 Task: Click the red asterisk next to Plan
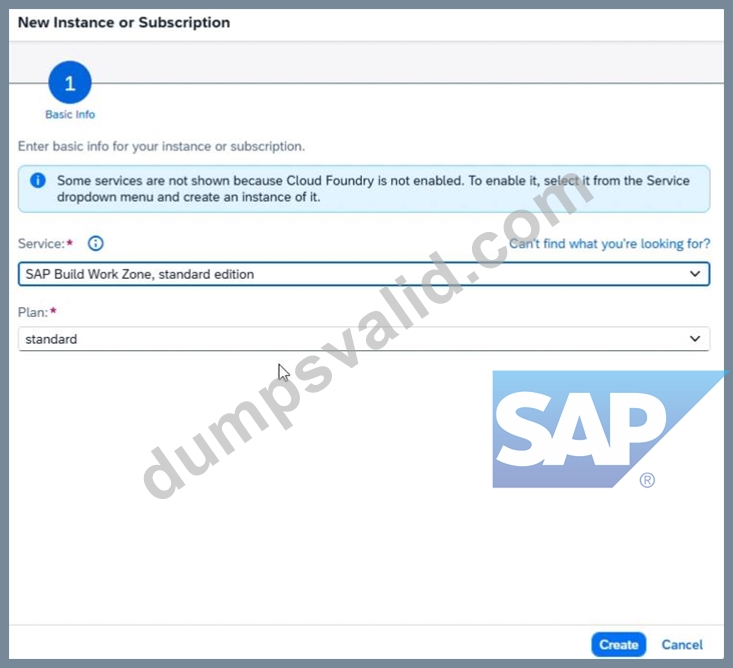coord(53,310)
